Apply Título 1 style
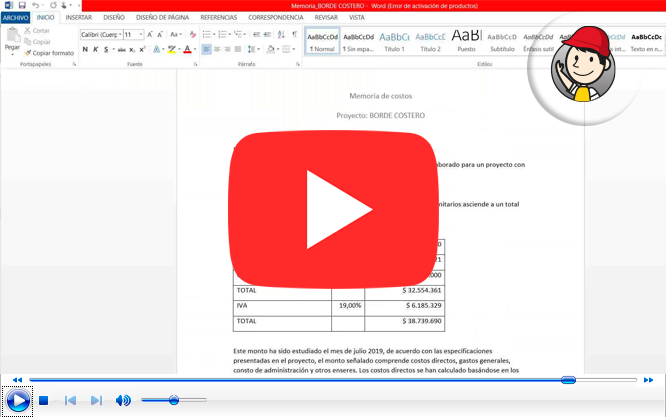 coord(394,42)
